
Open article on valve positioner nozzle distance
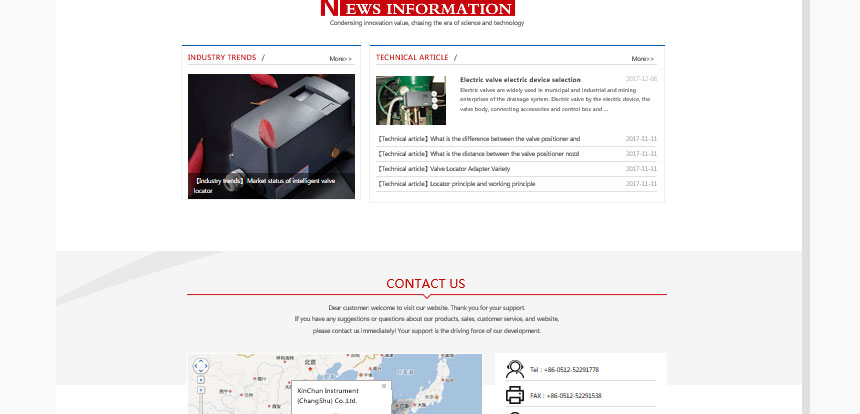(478, 154)
